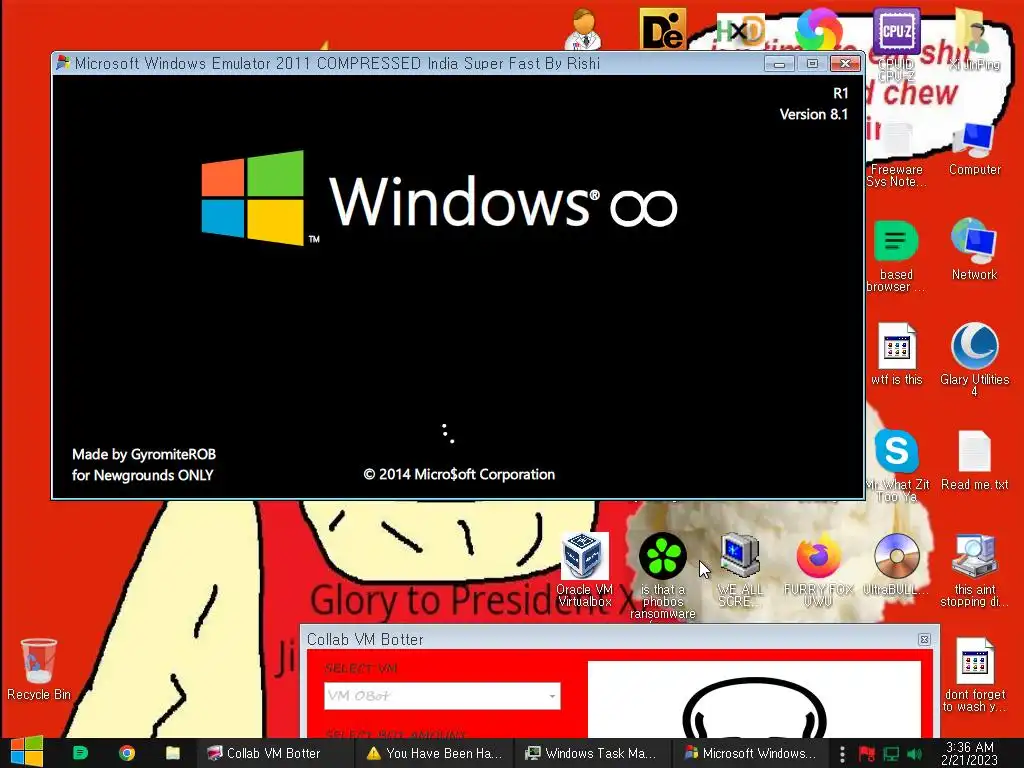This screenshot has height=768, width=1024.
Task: Close the Collab VM Botter panel
Action: pos(924,639)
